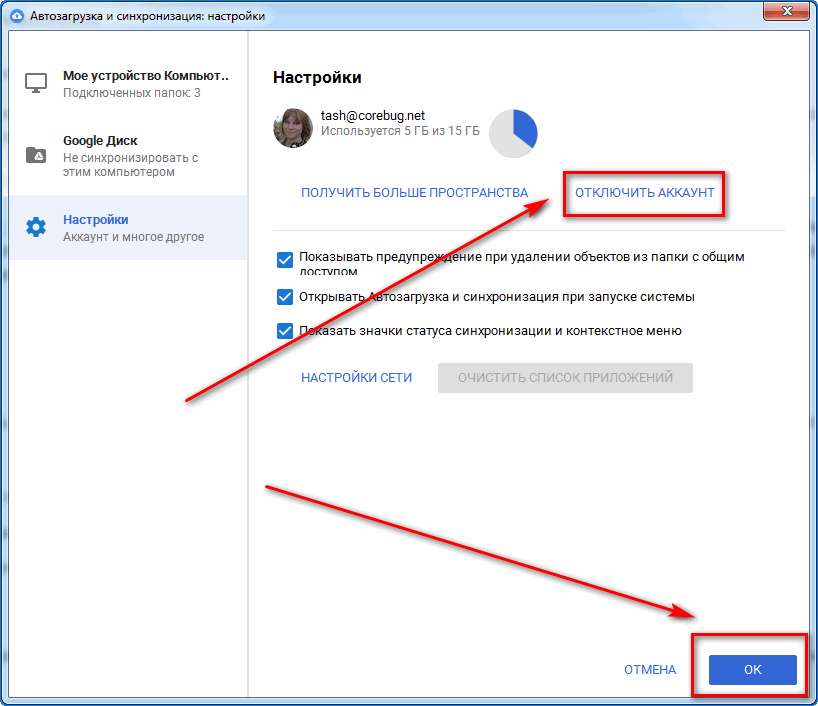This screenshot has width=818, height=706.
Task: Click the 'Настройки' heading
Action: click(317, 77)
